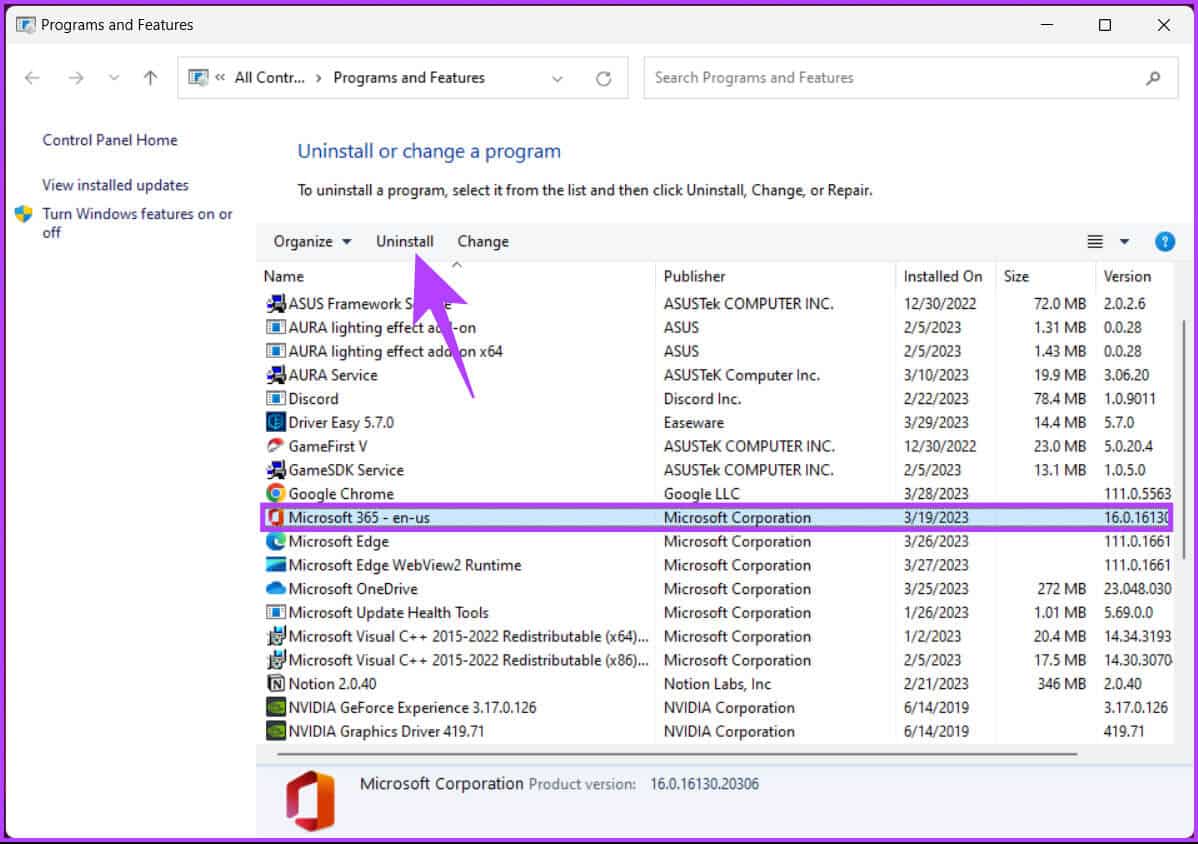Click the Uninstall toolbar button

coord(404,242)
